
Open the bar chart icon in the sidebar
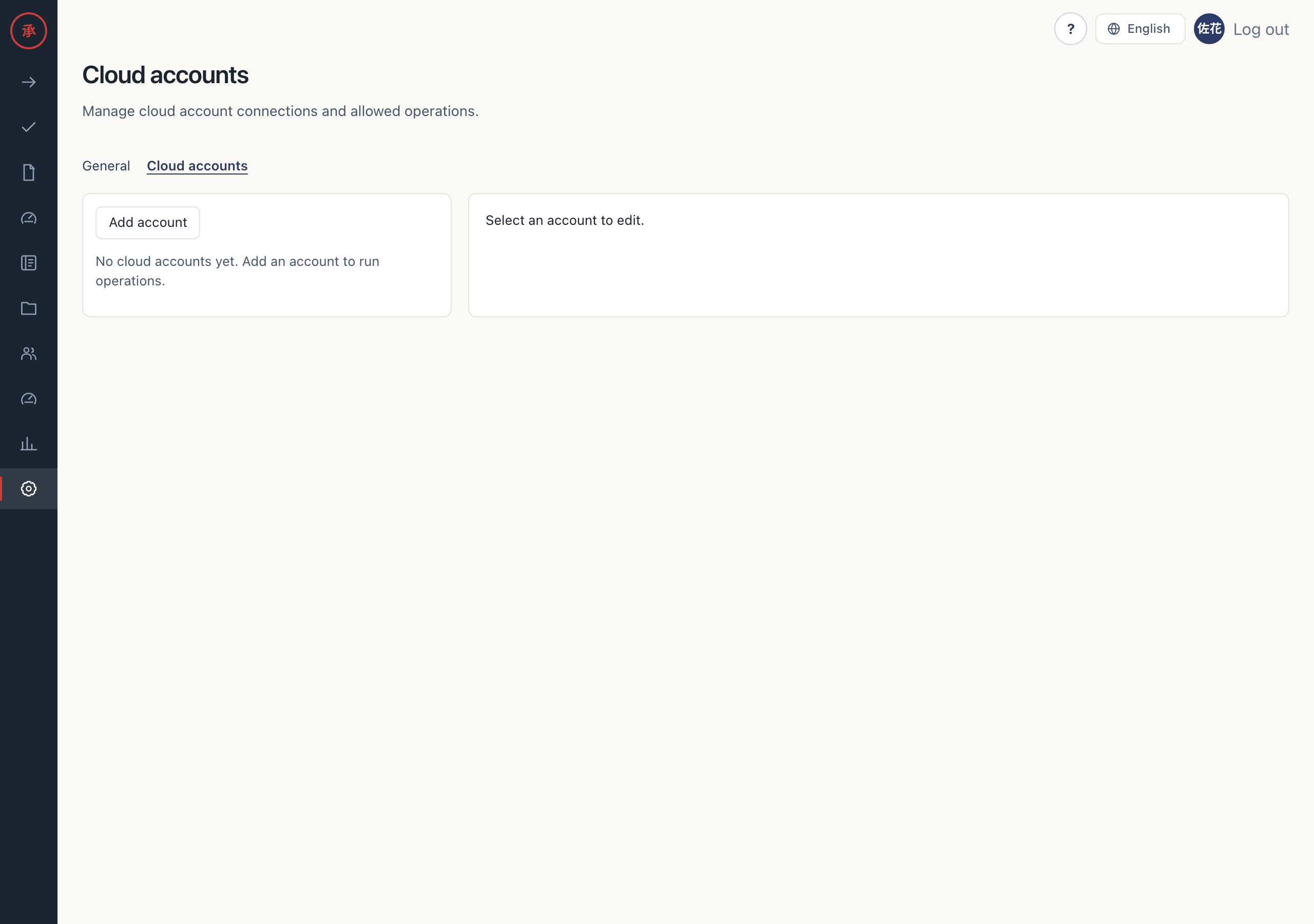(29, 444)
